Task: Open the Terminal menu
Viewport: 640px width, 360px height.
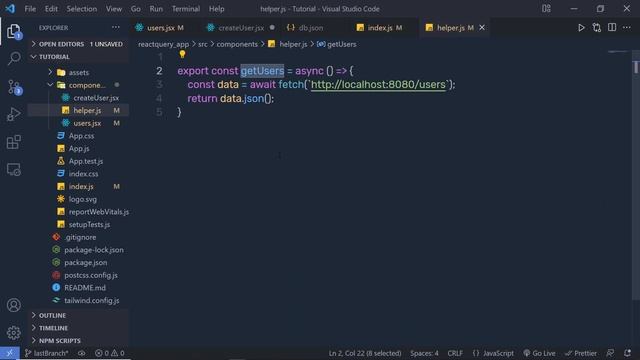Action: [186, 9]
